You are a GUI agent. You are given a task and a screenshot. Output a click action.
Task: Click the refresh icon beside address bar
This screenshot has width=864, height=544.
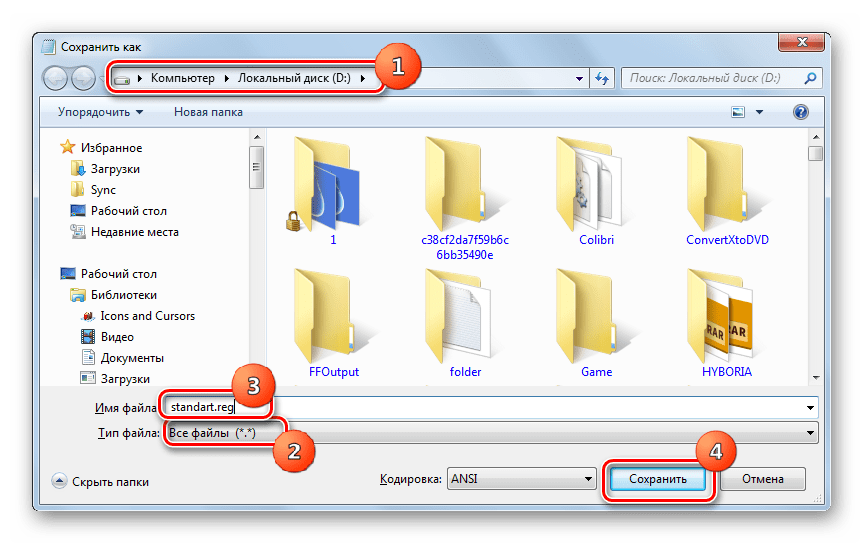(602, 79)
